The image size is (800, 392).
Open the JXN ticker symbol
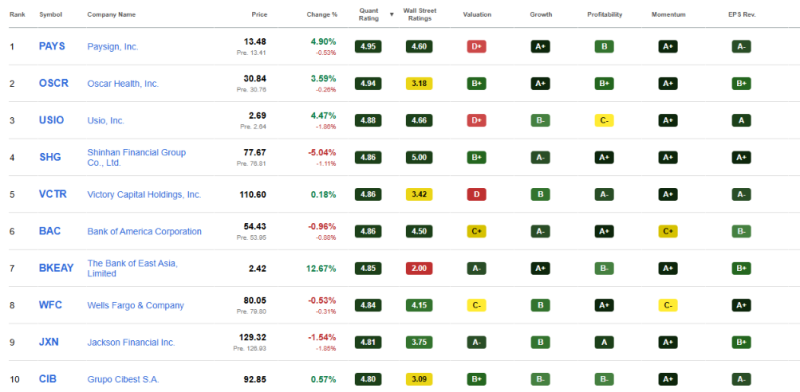pos(49,342)
